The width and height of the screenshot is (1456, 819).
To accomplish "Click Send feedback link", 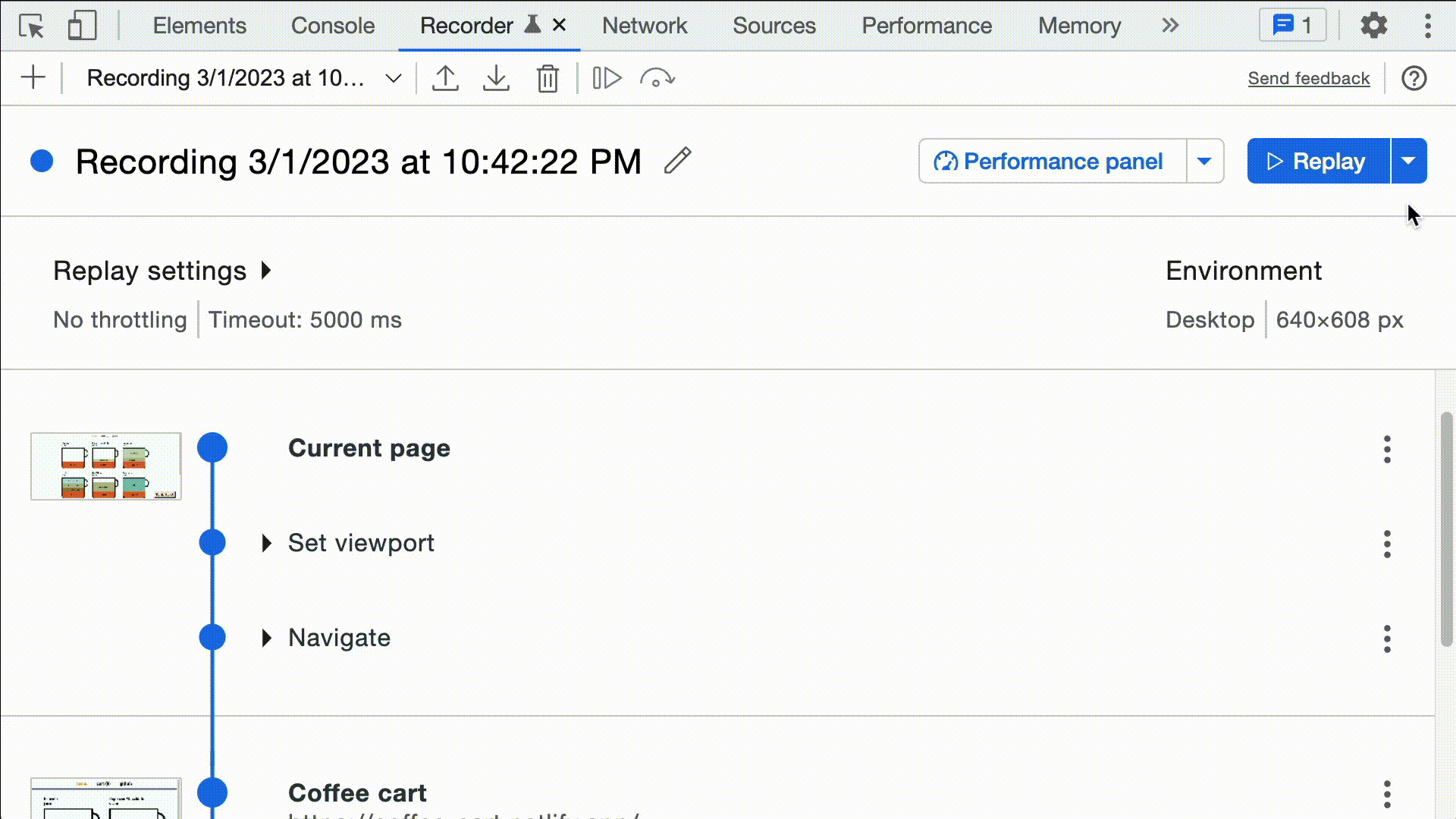I will (x=1309, y=78).
